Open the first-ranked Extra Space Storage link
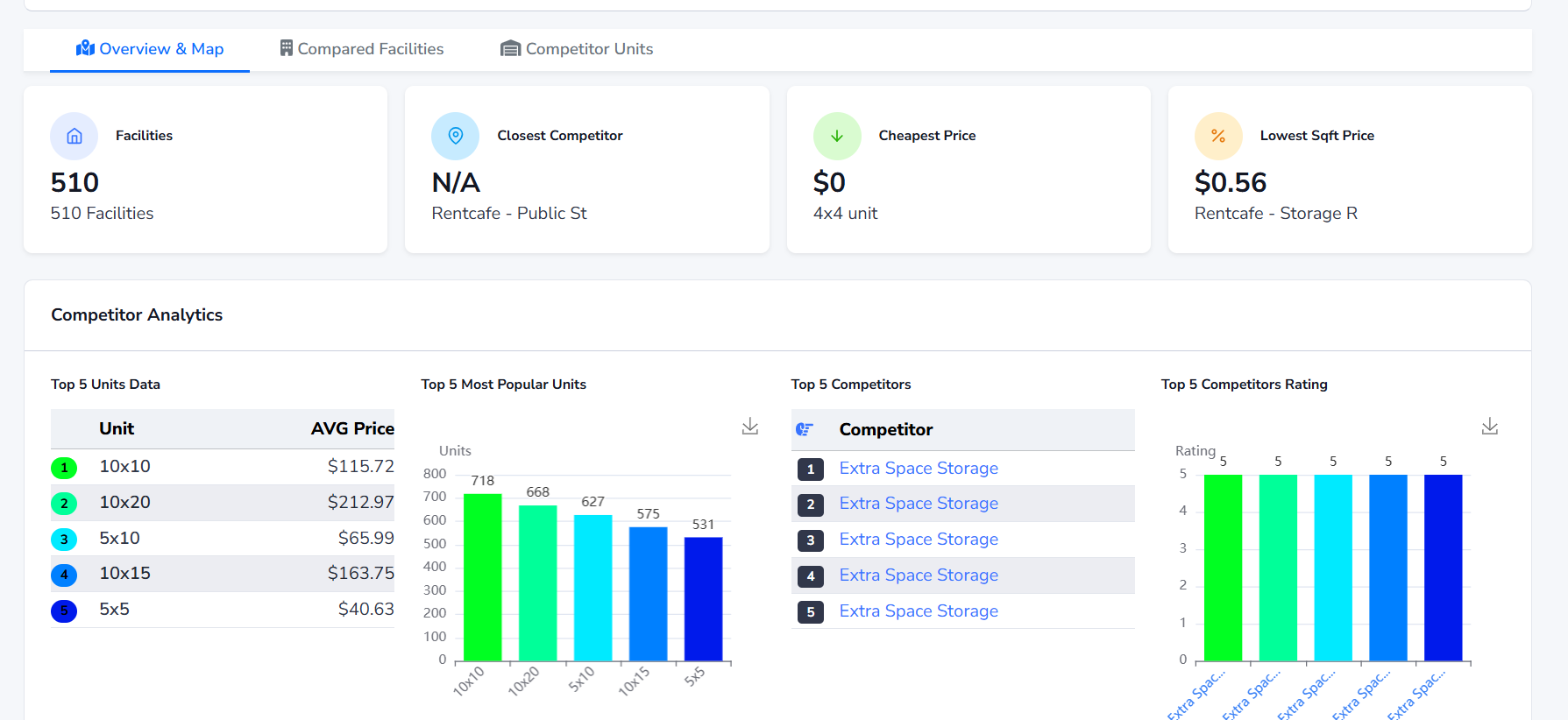 (x=919, y=469)
